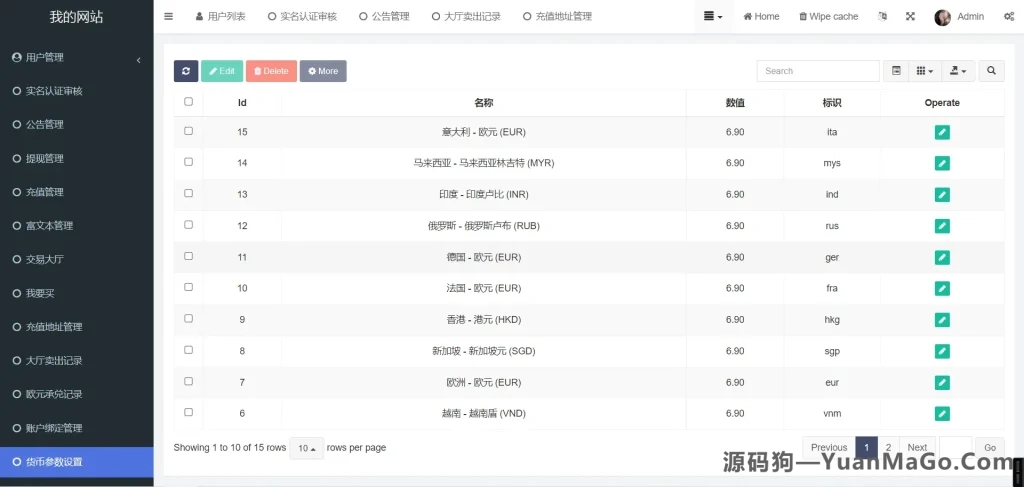Edit row 9 香港 with green pencil icon
This screenshot has height=487, width=1024.
pyautogui.click(x=942, y=320)
